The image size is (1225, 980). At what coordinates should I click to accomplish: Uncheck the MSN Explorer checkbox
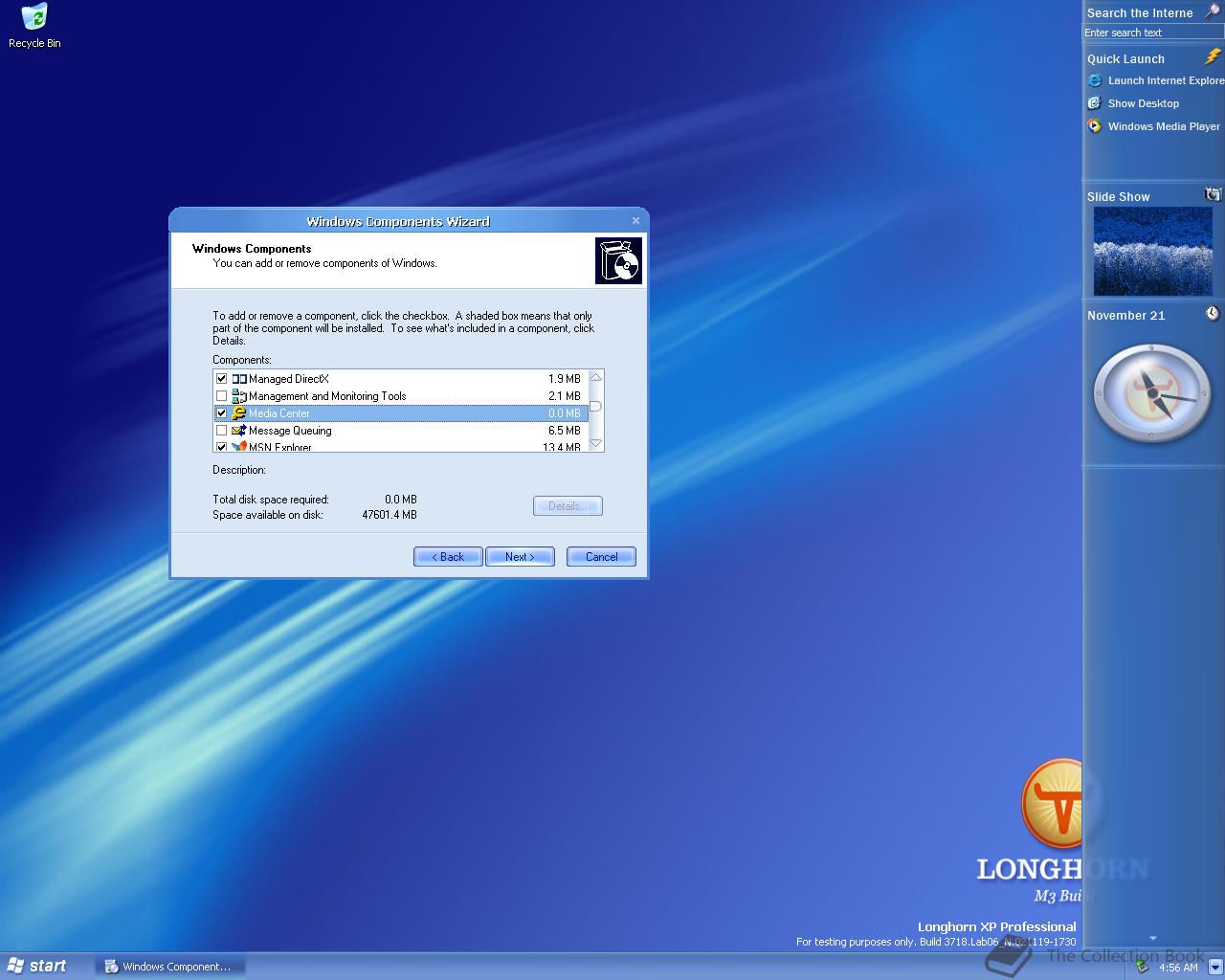pyautogui.click(x=222, y=447)
